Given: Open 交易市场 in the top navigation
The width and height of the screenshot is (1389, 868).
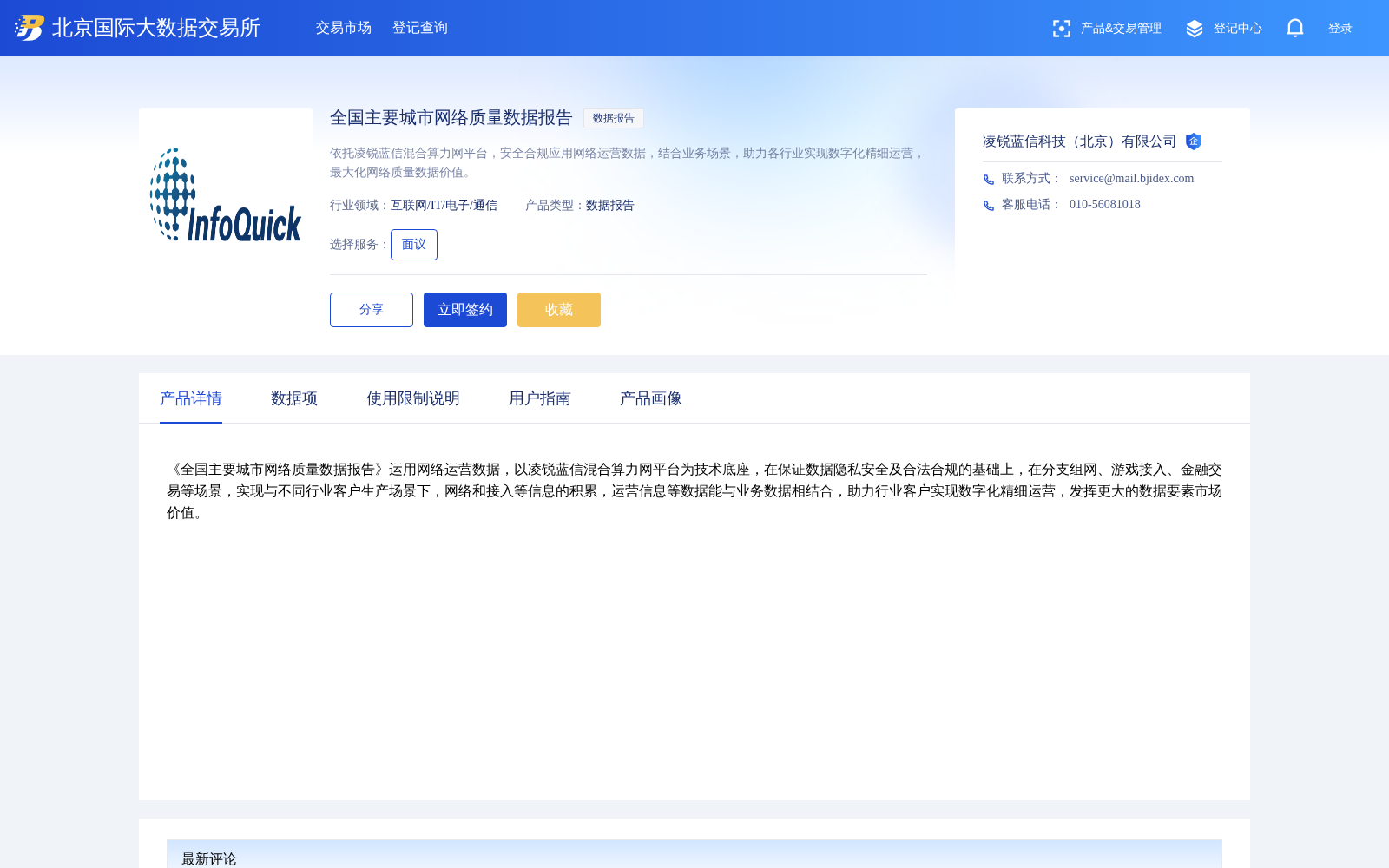Looking at the screenshot, I should (344, 28).
